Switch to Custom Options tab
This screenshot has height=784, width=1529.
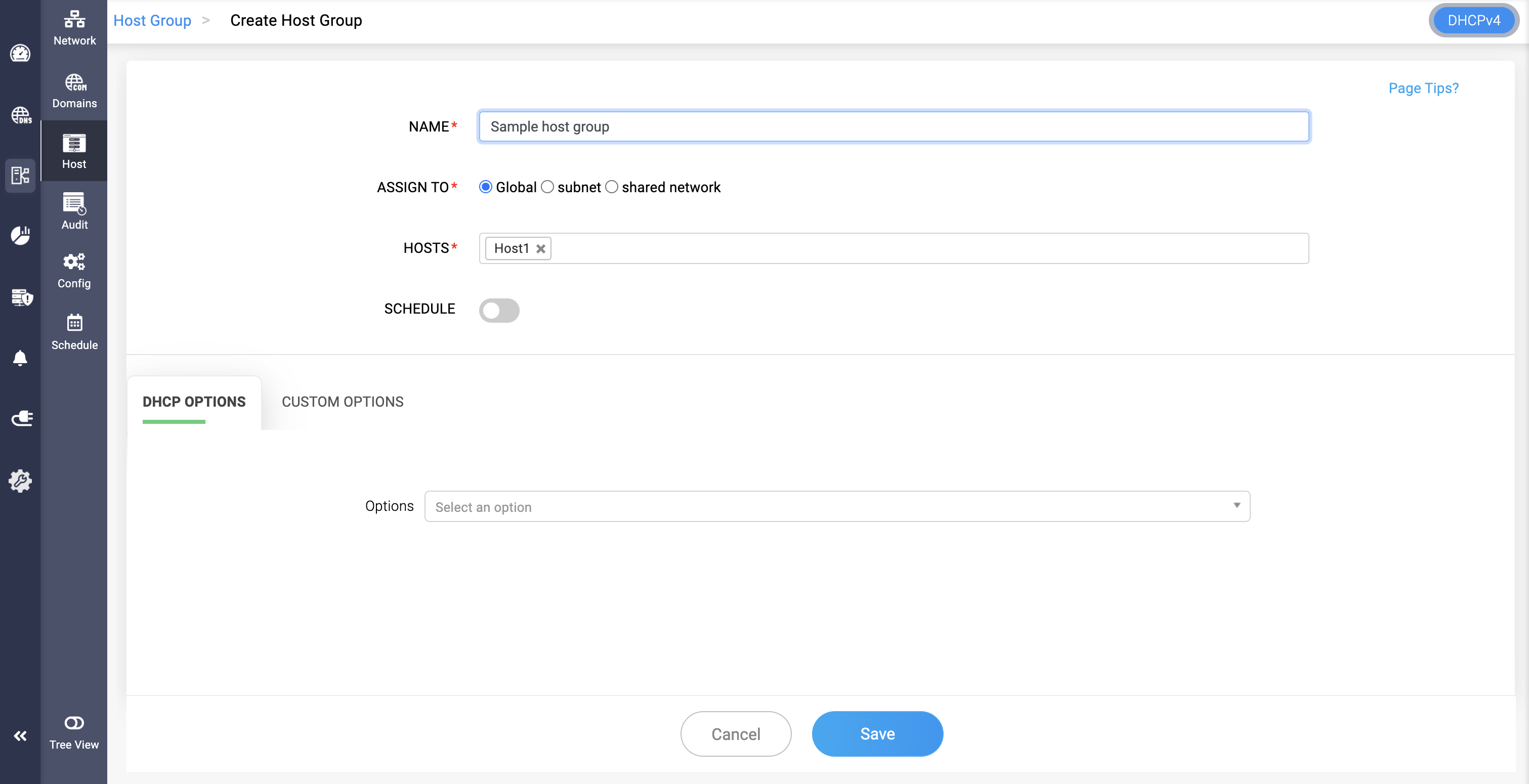[x=343, y=402]
